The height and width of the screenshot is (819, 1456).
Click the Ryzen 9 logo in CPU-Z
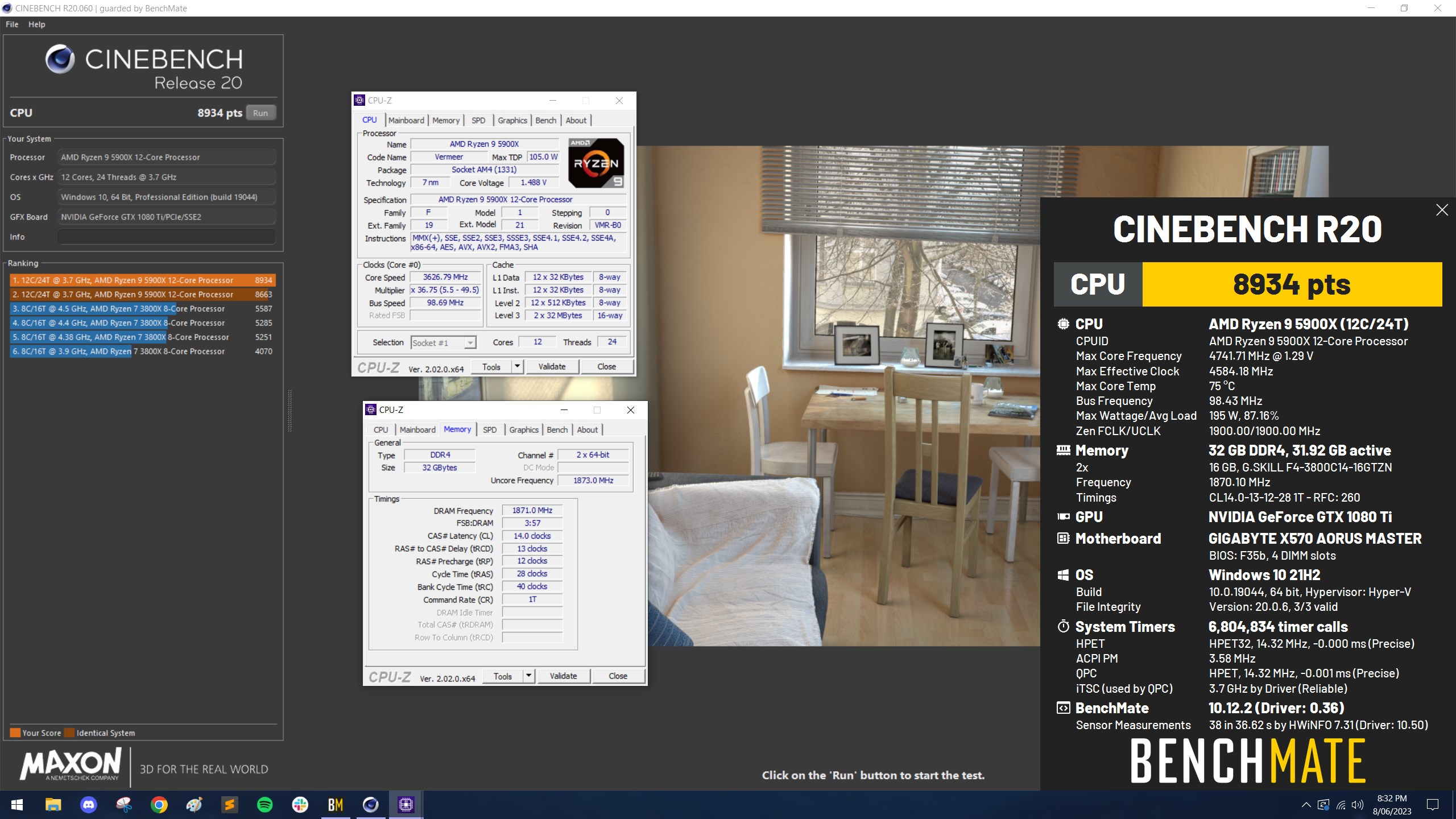pos(596,163)
